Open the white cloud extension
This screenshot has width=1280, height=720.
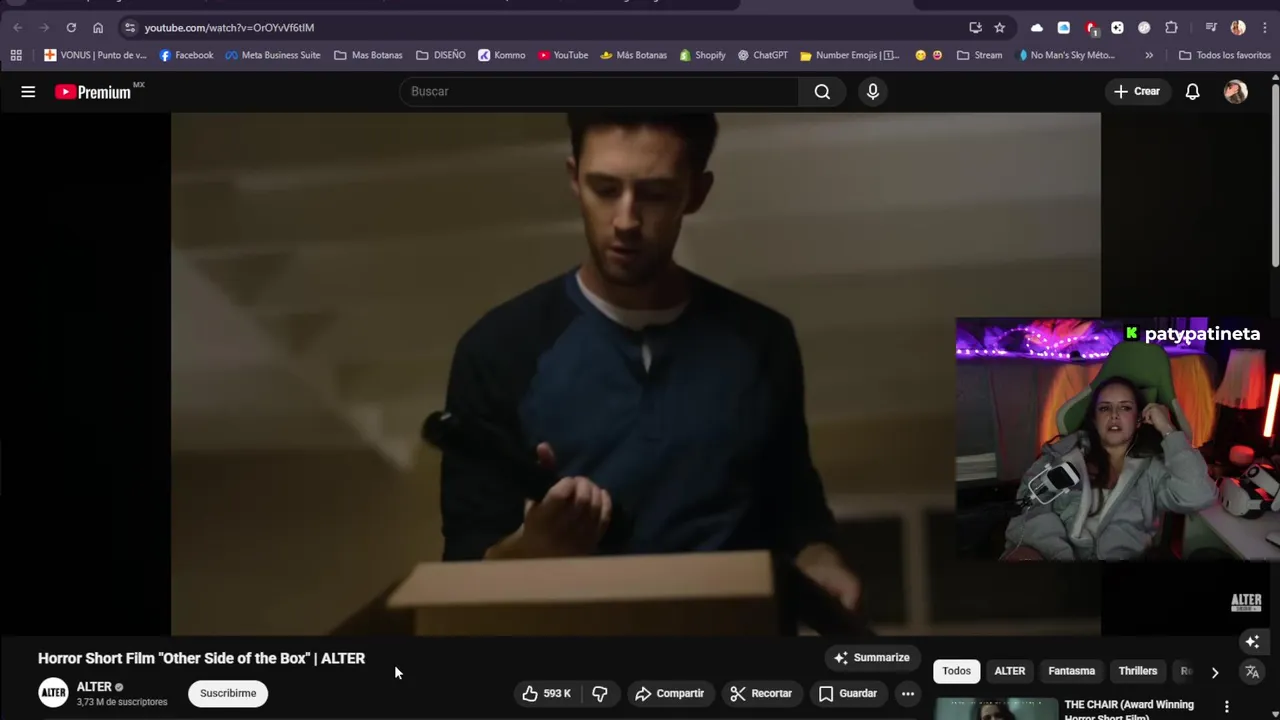pyautogui.click(x=1037, y=27)
